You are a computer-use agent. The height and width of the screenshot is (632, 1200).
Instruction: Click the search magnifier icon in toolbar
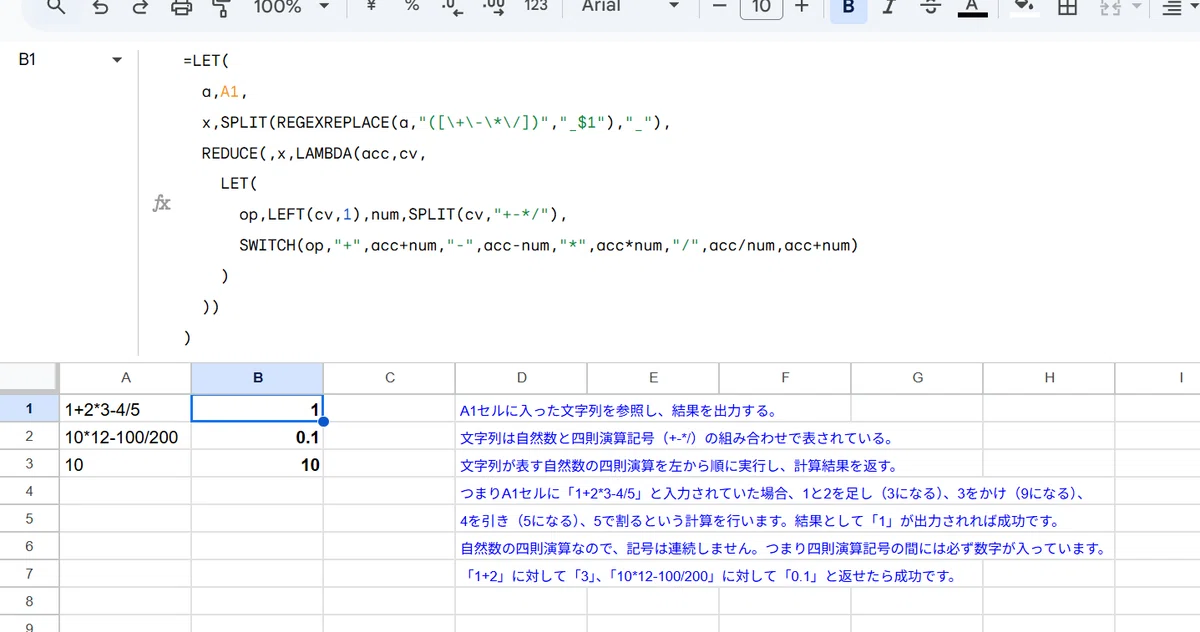click(x=56, y=7)
